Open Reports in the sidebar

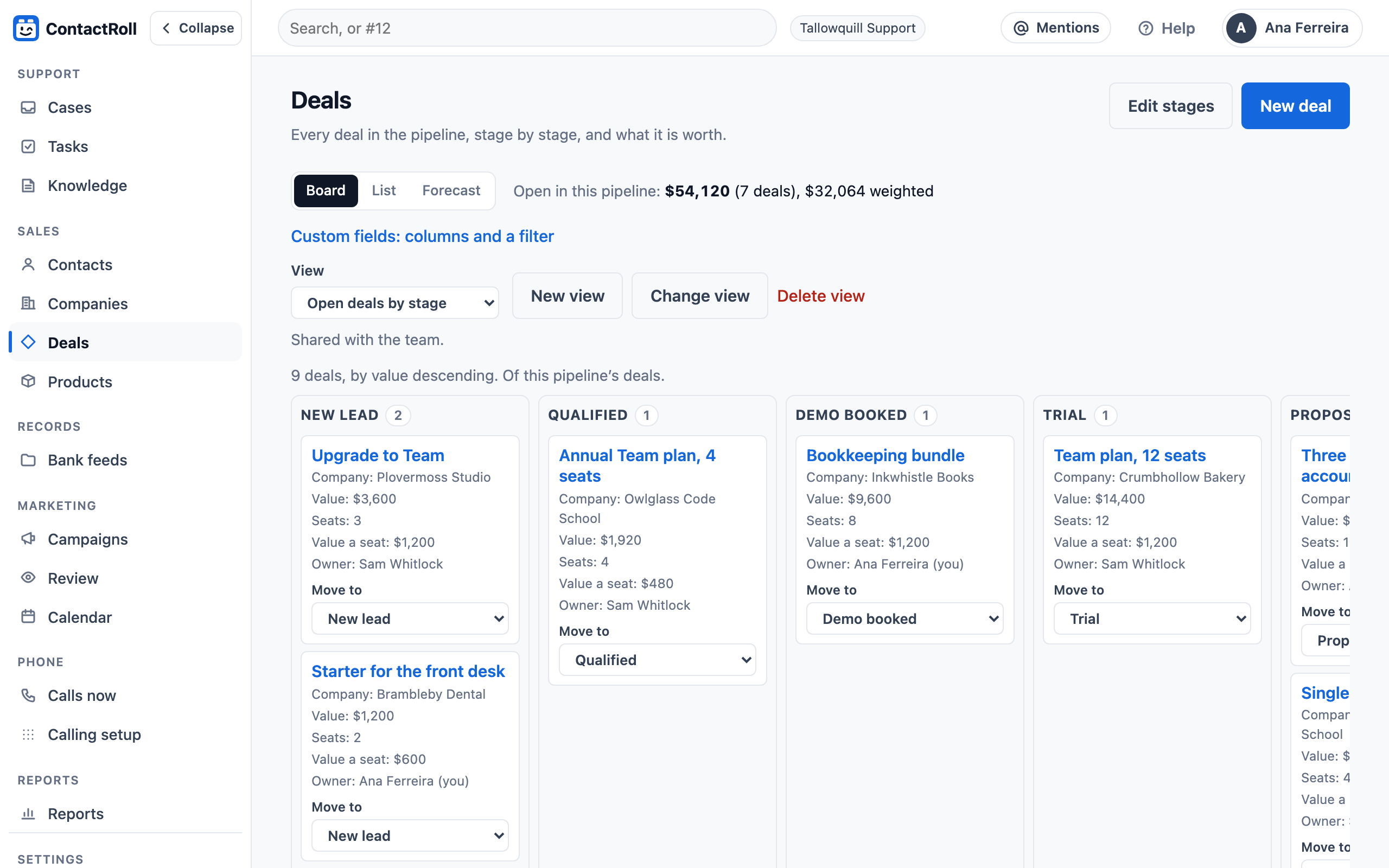125,813
